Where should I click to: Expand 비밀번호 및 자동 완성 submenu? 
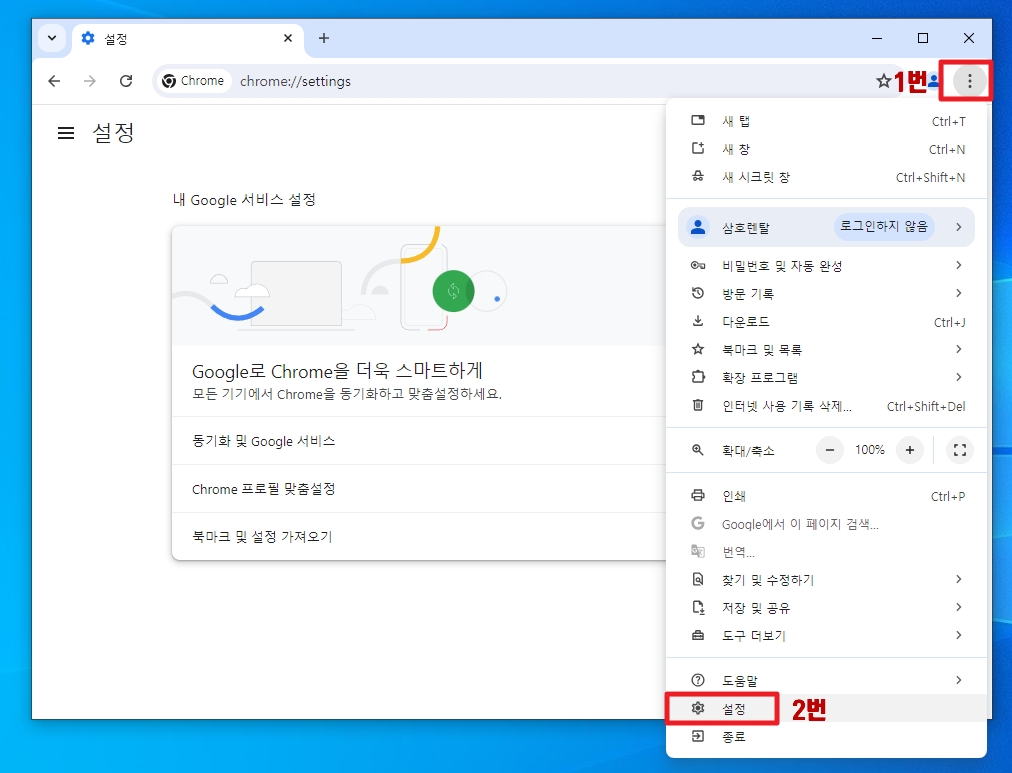point(826,265)
